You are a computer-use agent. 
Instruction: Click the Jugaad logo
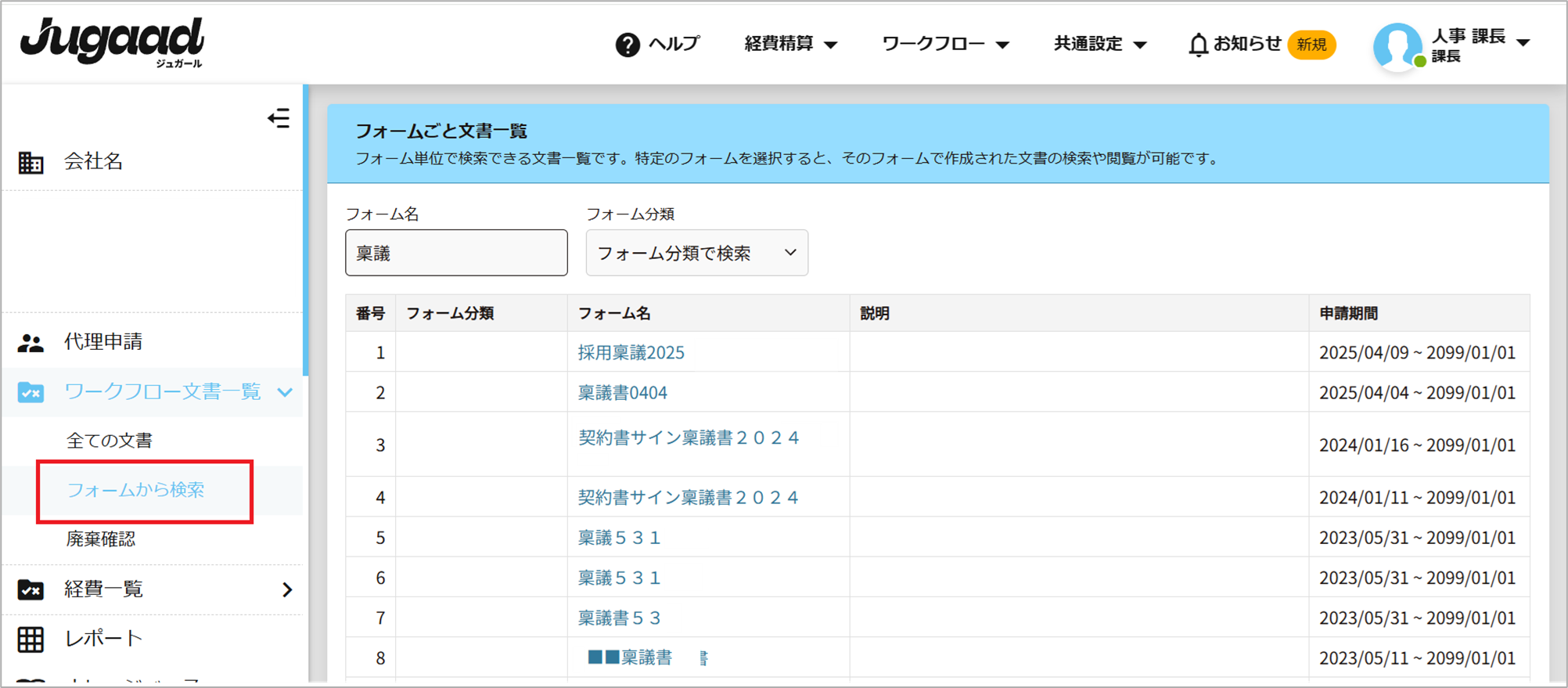112,42
